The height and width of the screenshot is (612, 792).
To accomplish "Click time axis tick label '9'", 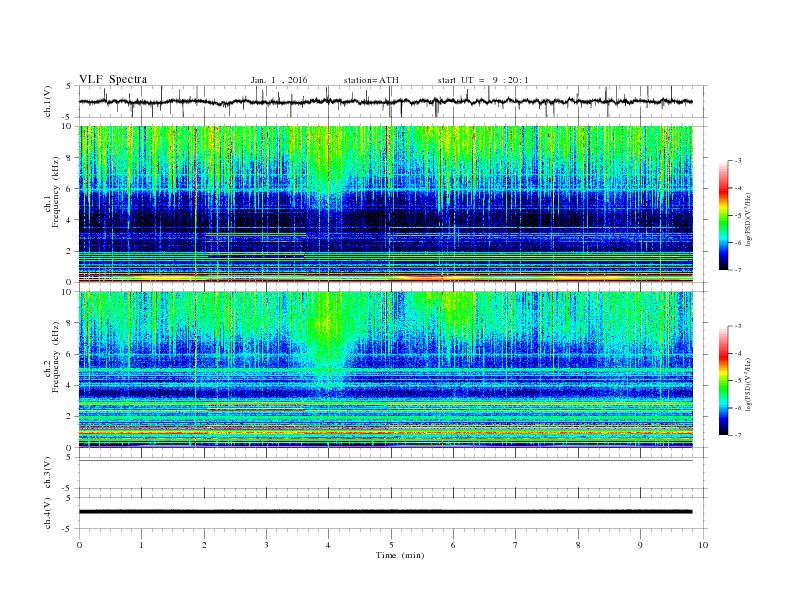I will click(x=640, y=545).
